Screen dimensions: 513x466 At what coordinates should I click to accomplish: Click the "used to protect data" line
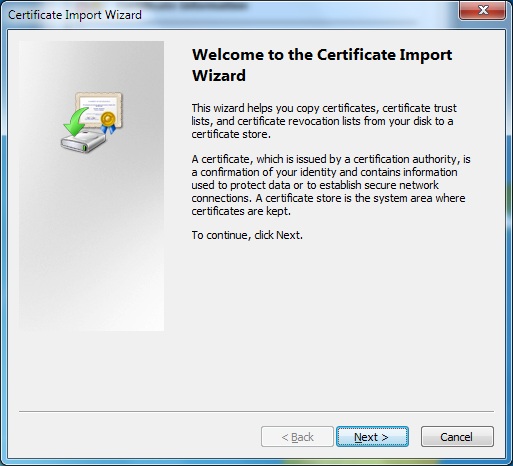pyautogui.click(x=315, y=185)
